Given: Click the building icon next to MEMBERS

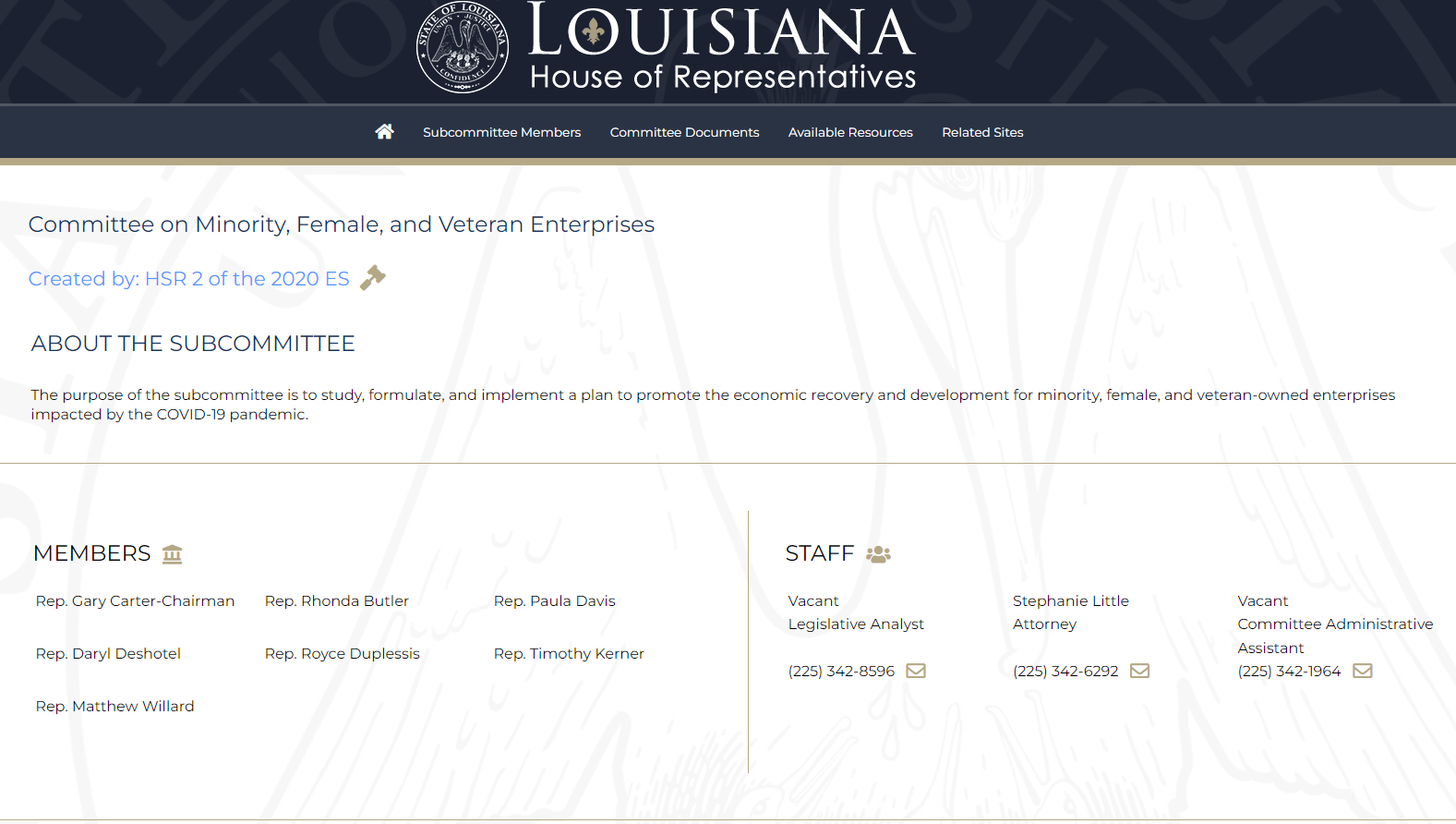Looking at the screenshot, I should point(173,554).
